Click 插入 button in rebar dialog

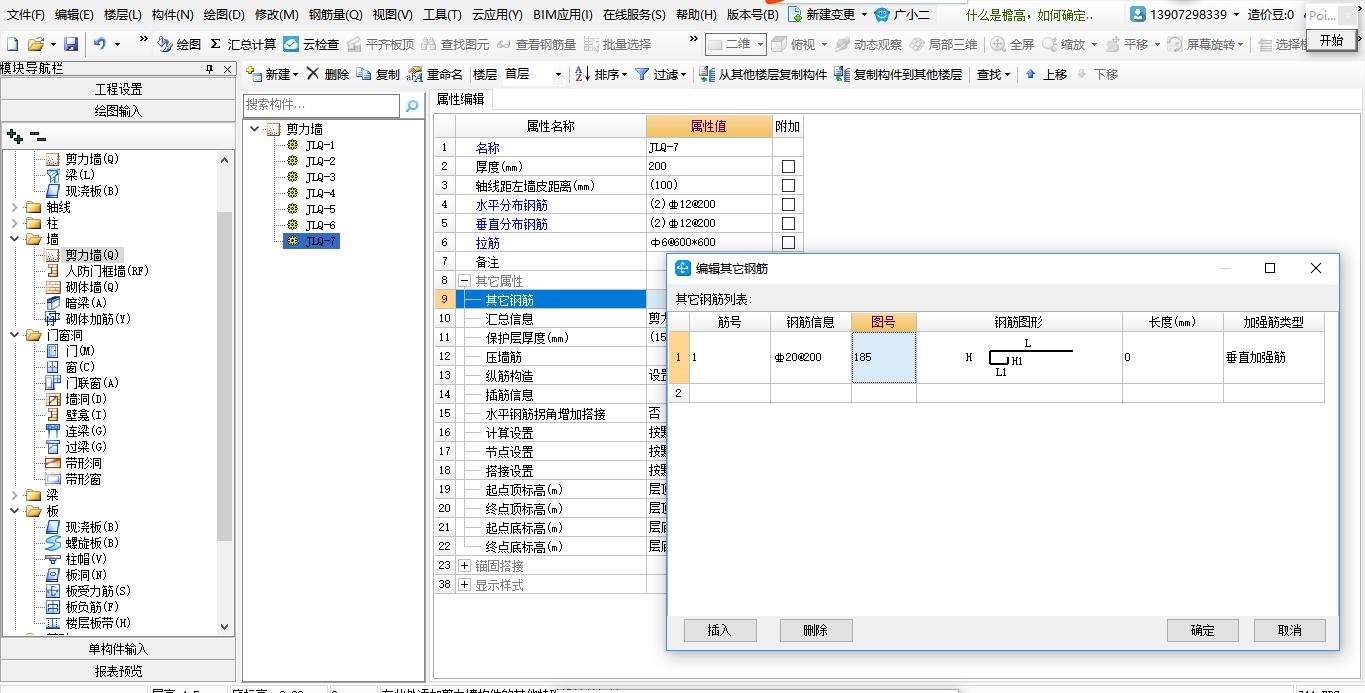720,630
